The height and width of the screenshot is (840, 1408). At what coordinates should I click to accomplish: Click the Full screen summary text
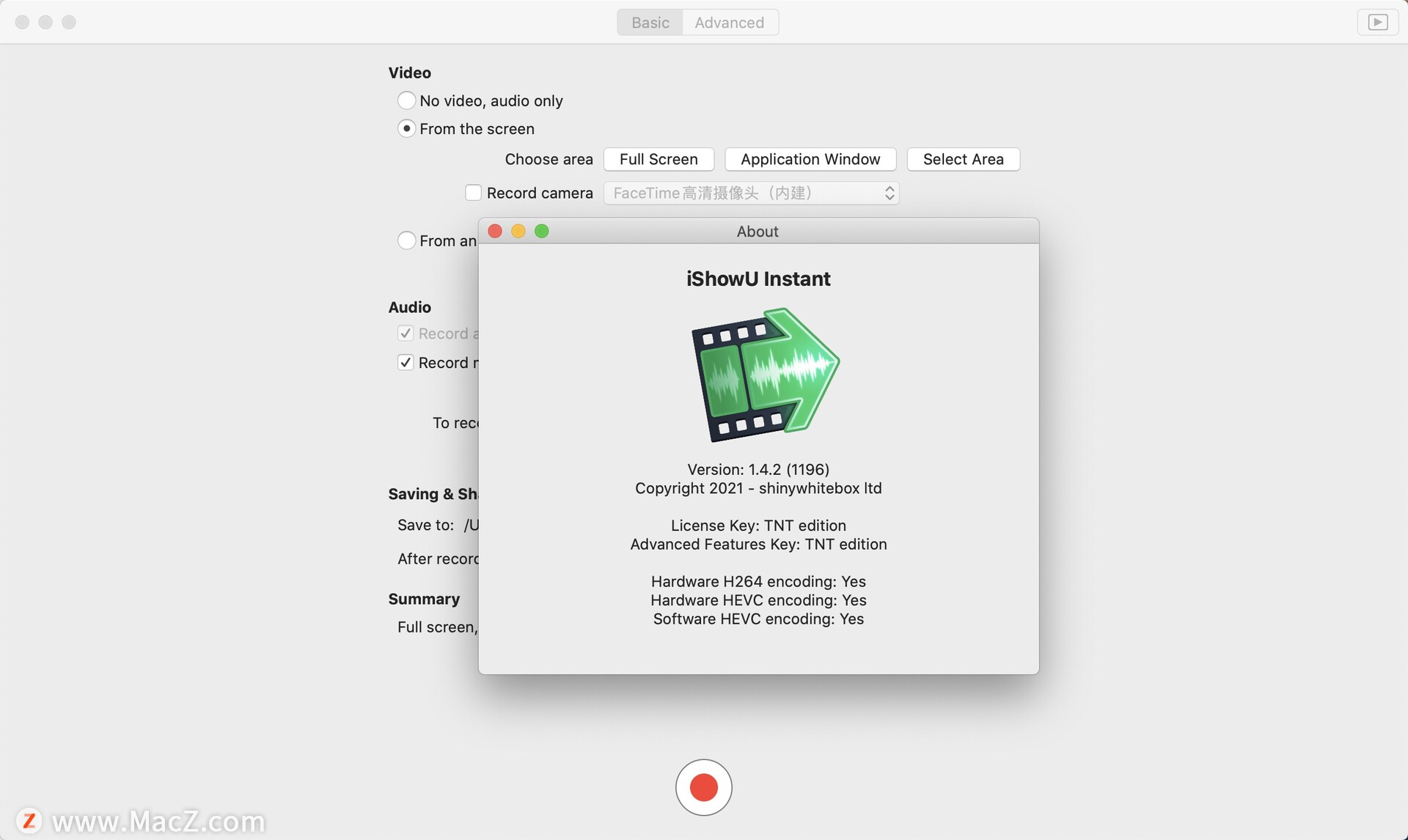point(437,627)
